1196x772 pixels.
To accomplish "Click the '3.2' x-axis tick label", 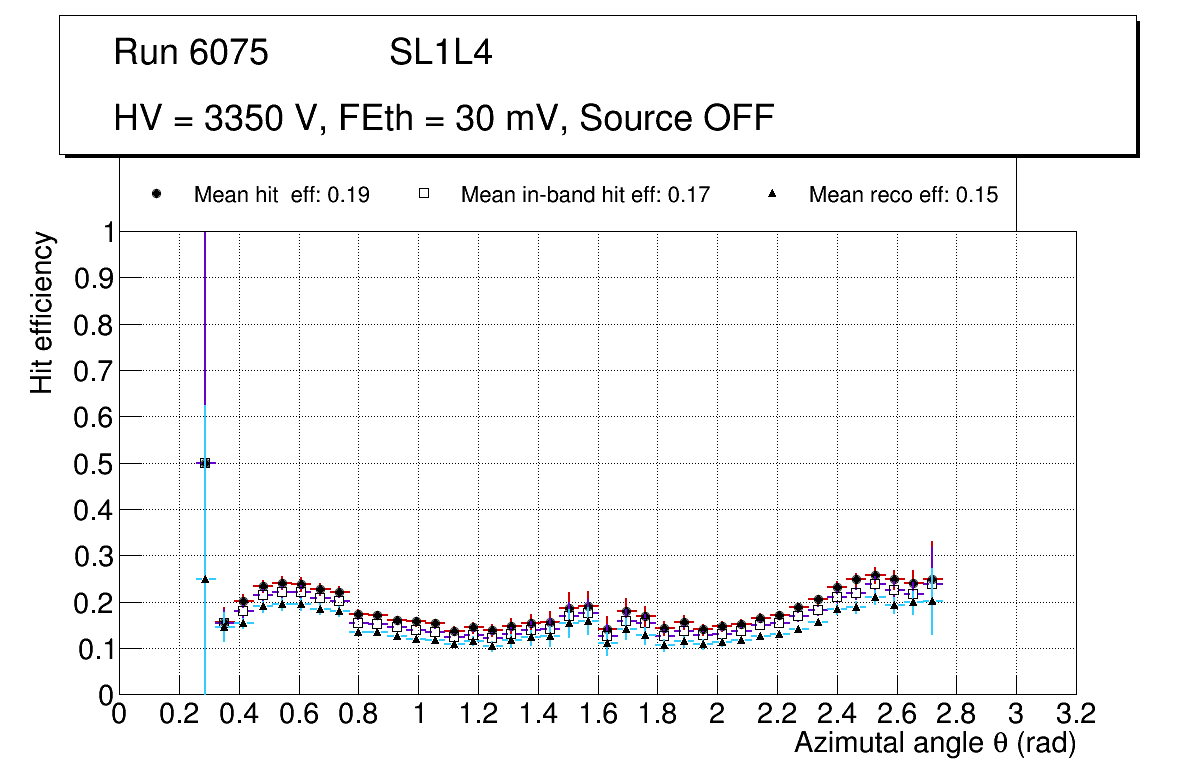I will tap(1075, 714).
